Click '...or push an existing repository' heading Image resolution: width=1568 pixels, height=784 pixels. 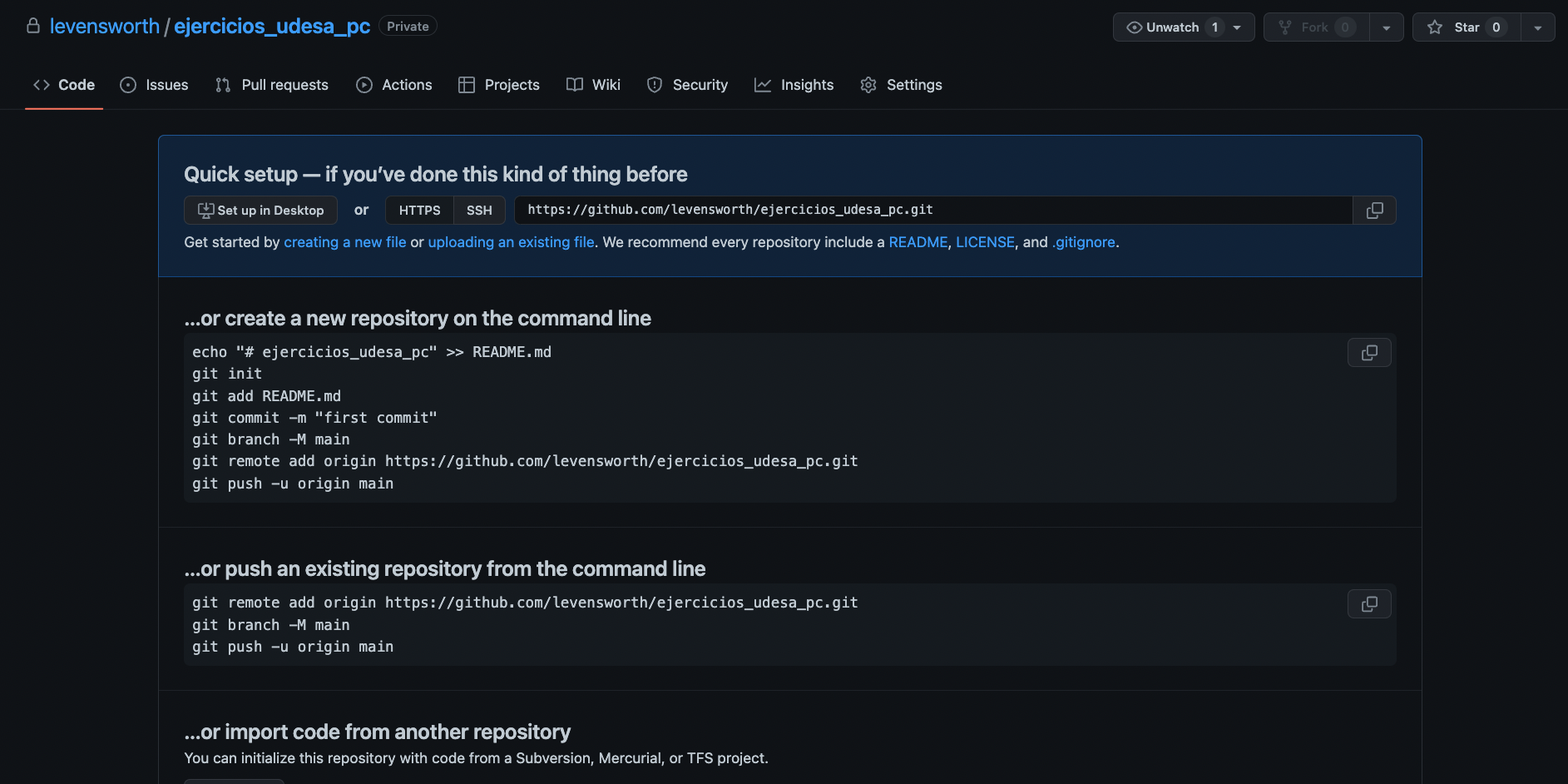click(x=445, y=568)
